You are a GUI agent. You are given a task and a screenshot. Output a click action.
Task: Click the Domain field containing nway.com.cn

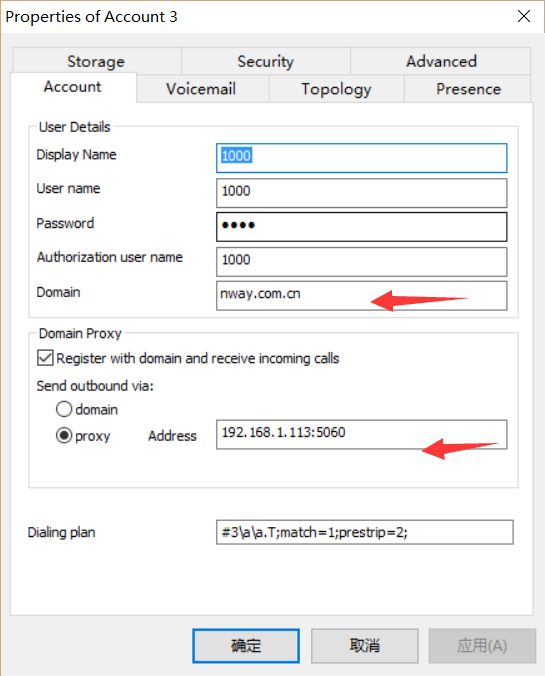[x=361, y=296]
